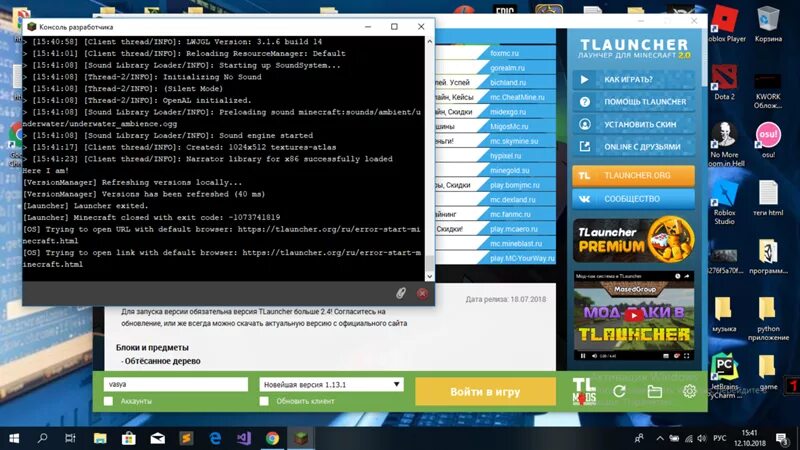This screenshot has width=800, height=450.
Task: Select server foxmc.ru in list
Action: [504, 53]
